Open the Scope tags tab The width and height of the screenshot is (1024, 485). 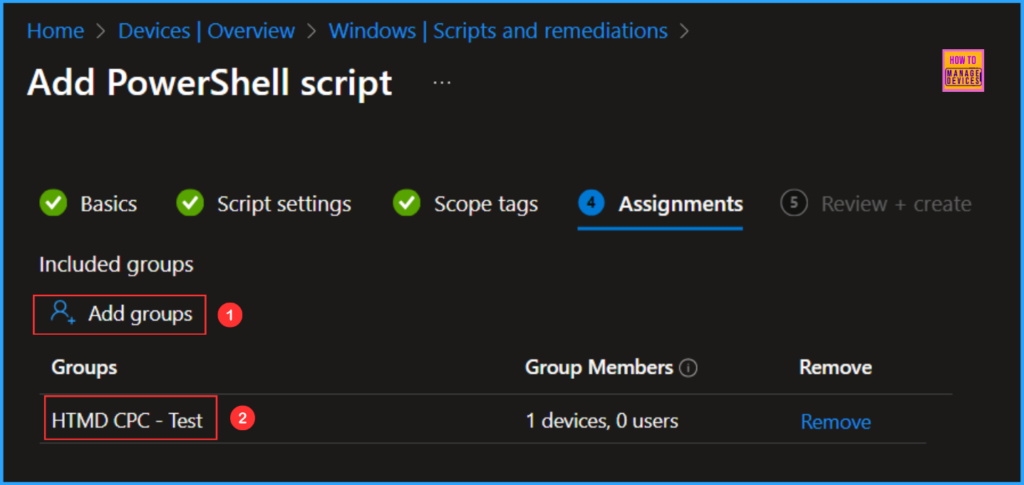(x=485, y=204)
